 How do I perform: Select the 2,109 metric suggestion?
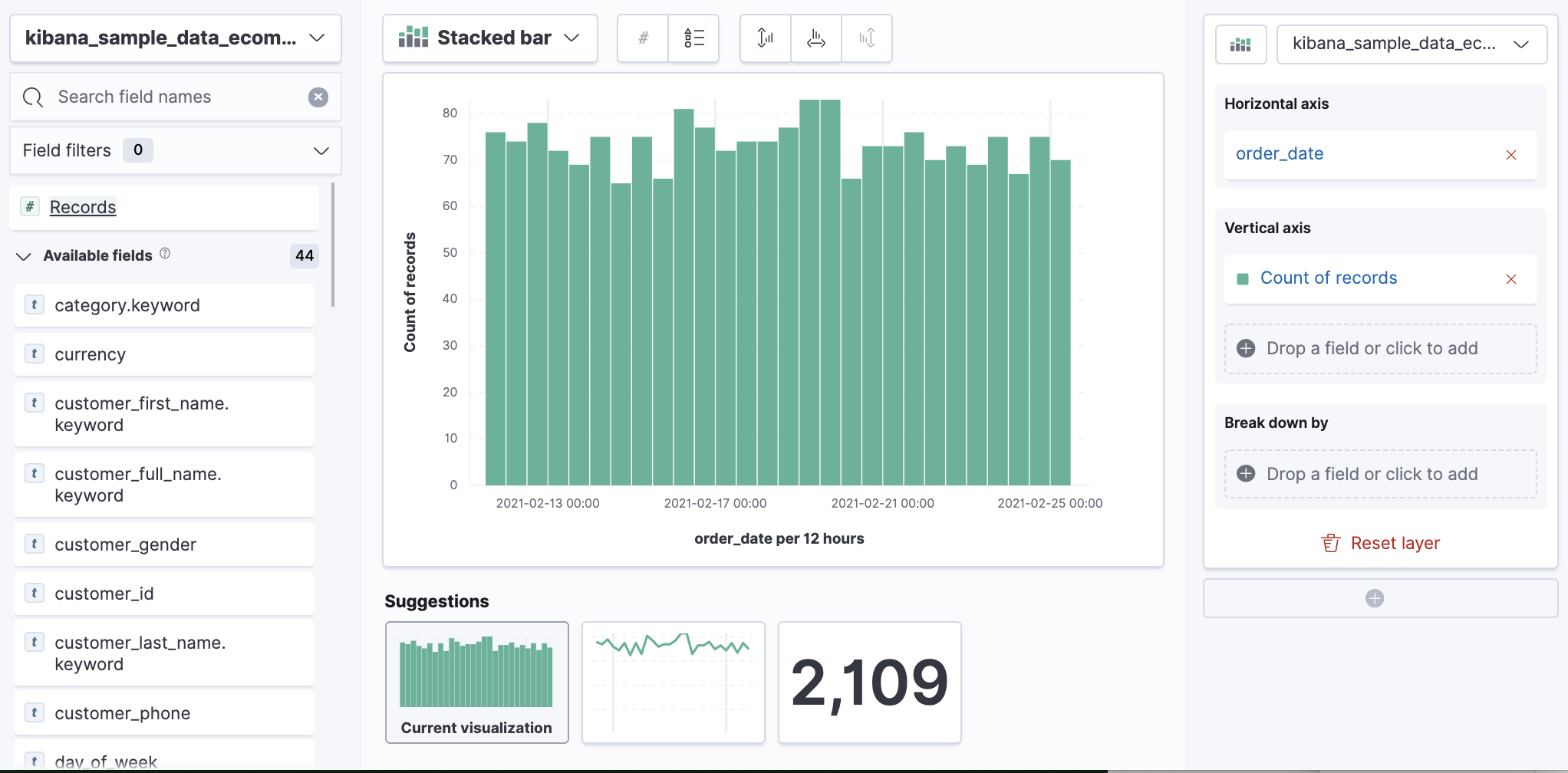click(869, 682)
